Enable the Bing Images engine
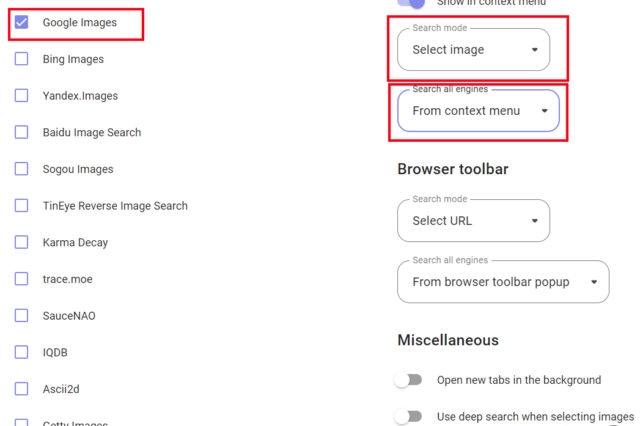 pyautogui.click(x=22, y=59)
